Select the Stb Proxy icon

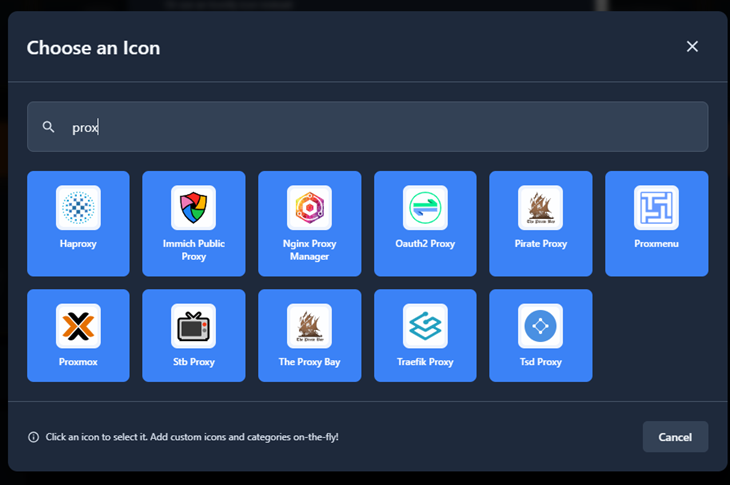pos(194,336)
